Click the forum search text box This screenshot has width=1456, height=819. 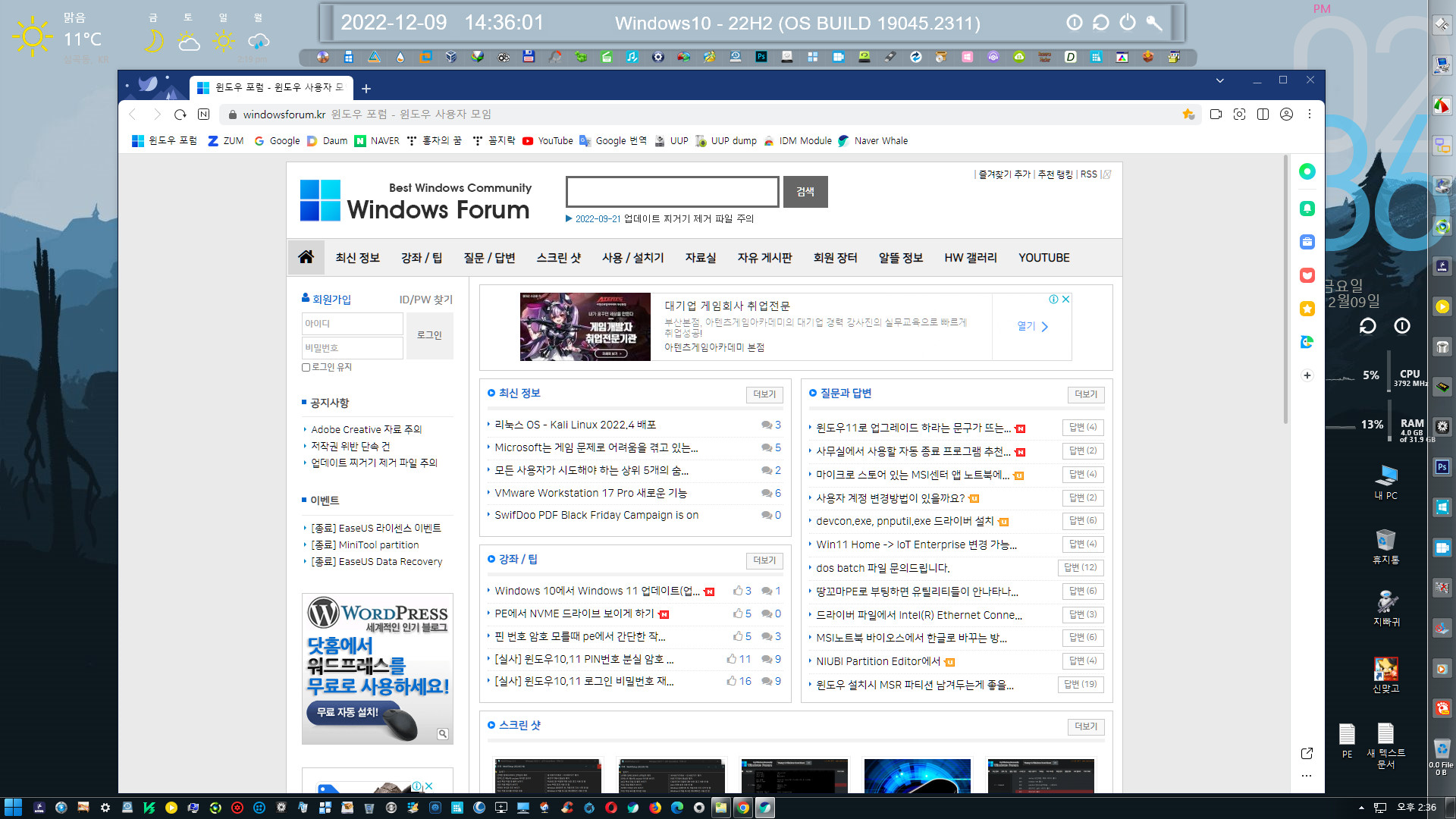click(673, 192)
